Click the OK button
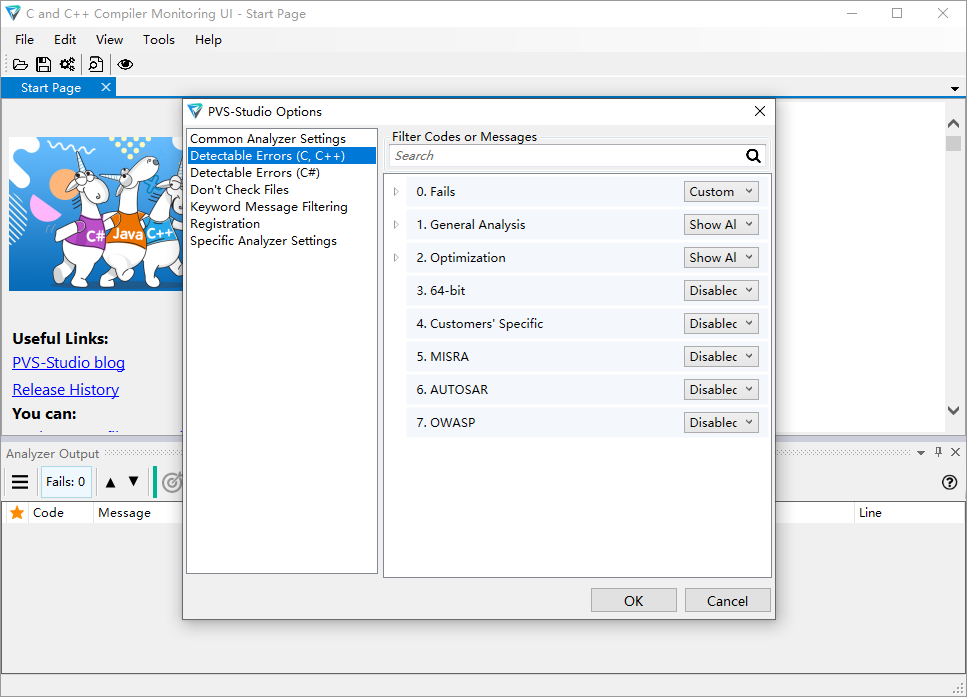The image size is (967, 697). tap(633, 601)
